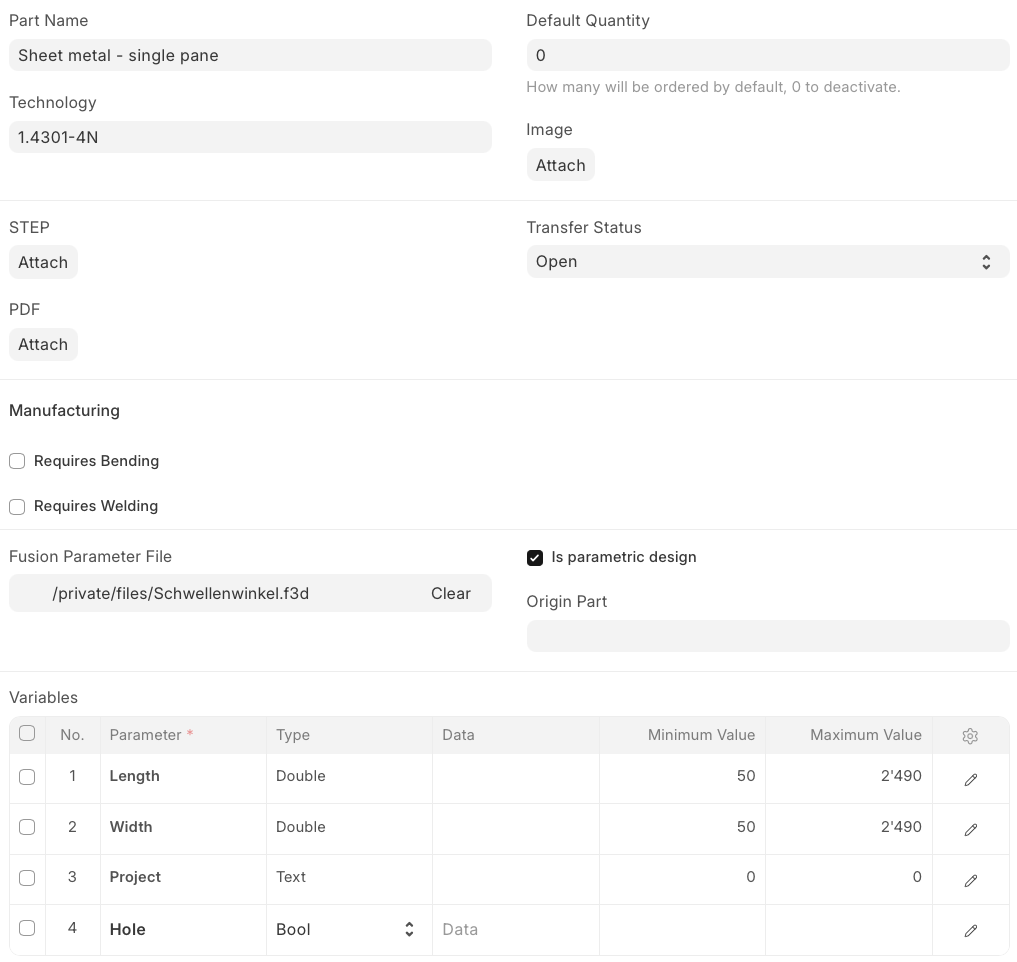
Task: Click the Default Quantity field
Action: 768,55
